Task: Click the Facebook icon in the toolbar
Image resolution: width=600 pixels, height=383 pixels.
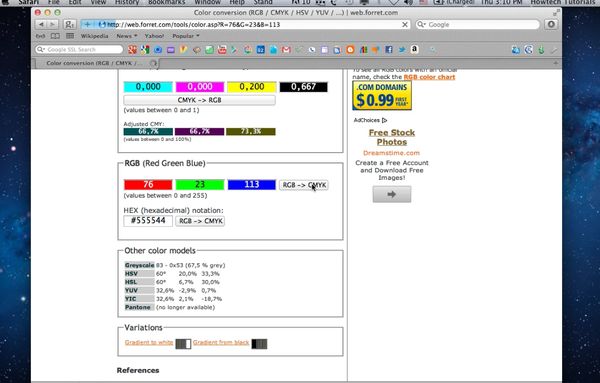Action: (x=388, y=50)
